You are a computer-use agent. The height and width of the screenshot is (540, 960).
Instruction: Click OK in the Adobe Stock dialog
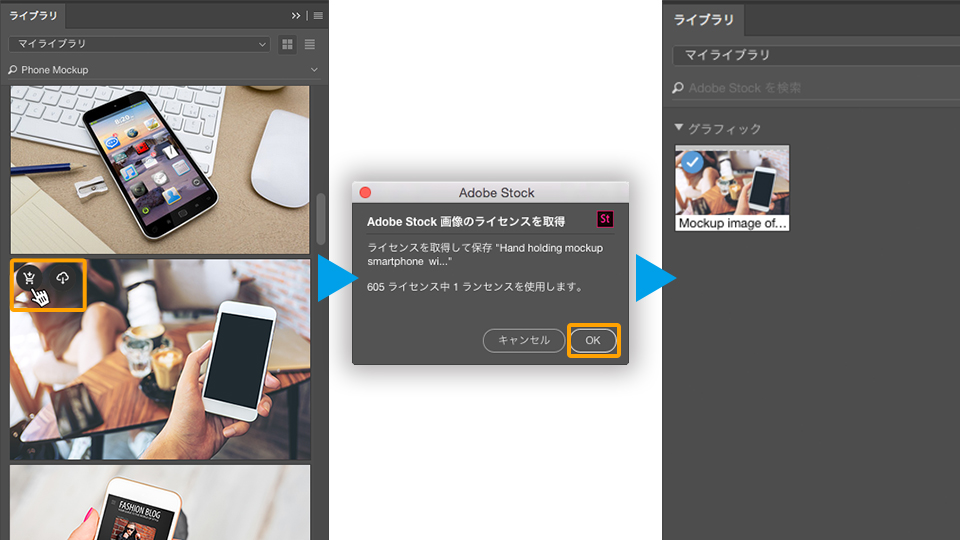click(x=593, y=340)
